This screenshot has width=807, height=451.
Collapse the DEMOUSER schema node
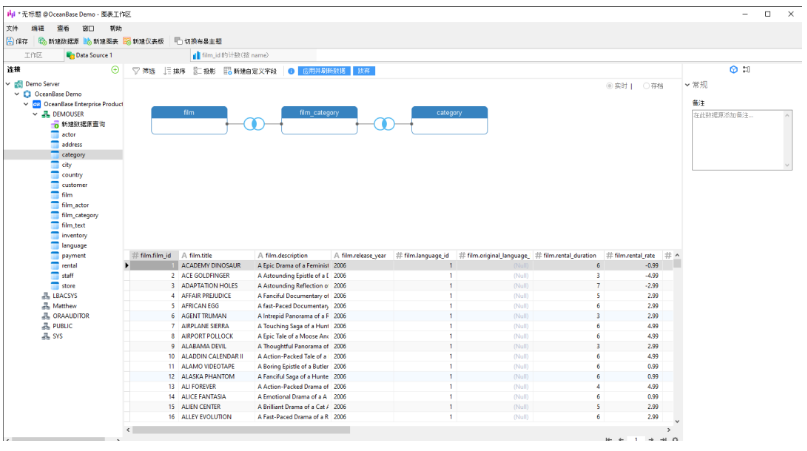[35, 114]
